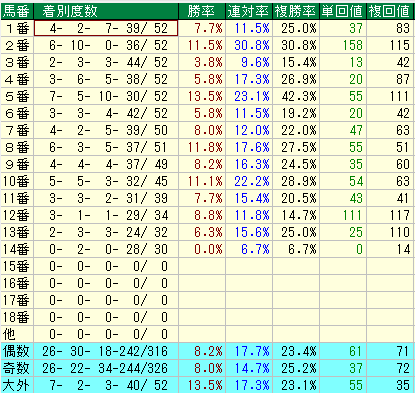The height and width of the screenshot is (393, 415).
Task: Click the 連対率 column header
Action: click(249, 11)
